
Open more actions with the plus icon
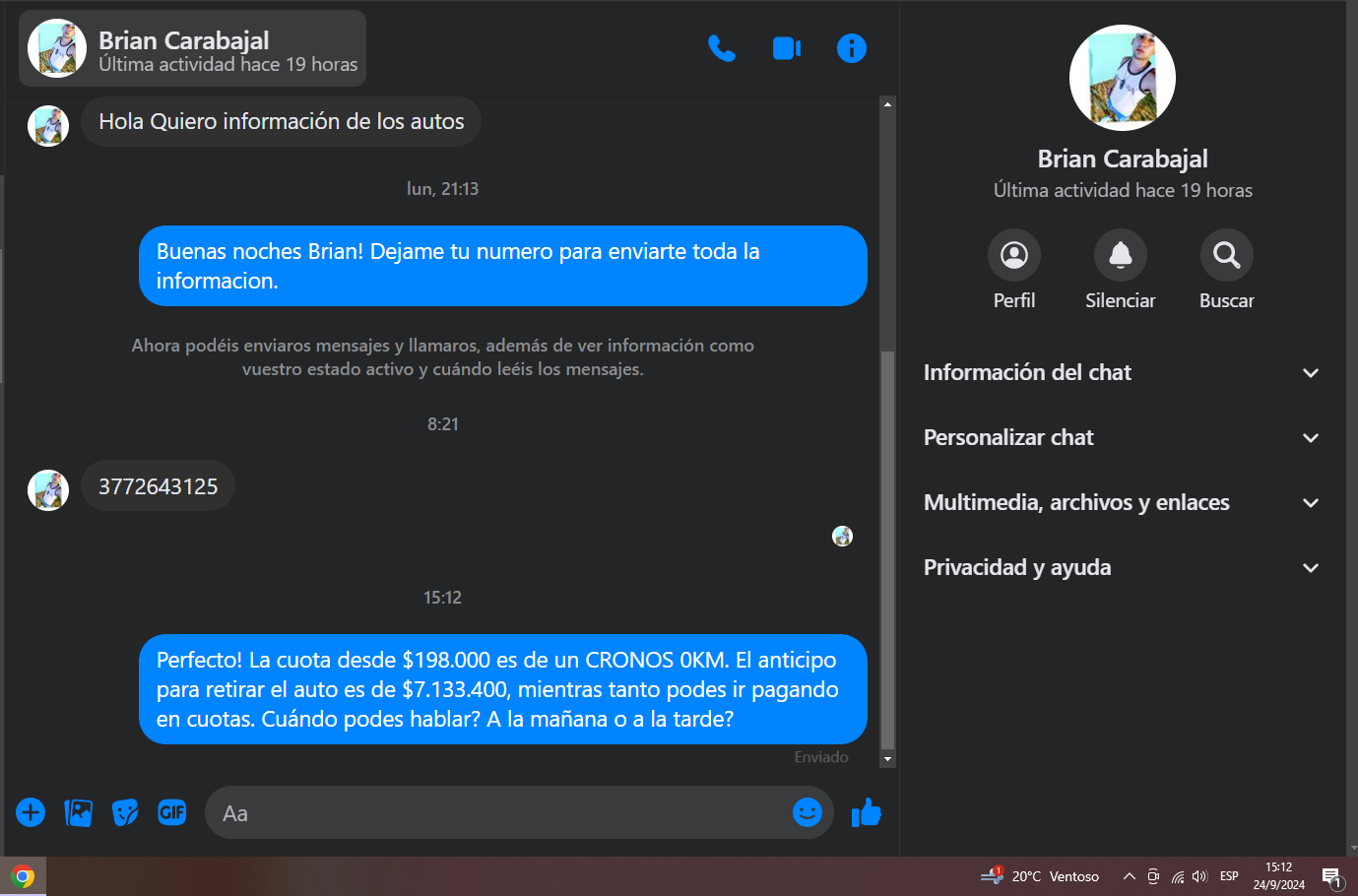click(x=31, y=812)
